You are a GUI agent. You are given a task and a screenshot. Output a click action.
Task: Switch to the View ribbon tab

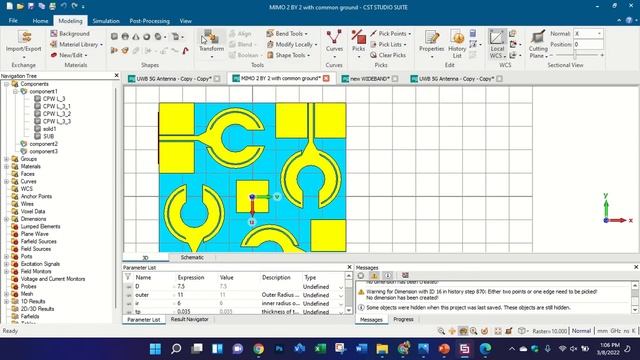[x=186, y=21]
